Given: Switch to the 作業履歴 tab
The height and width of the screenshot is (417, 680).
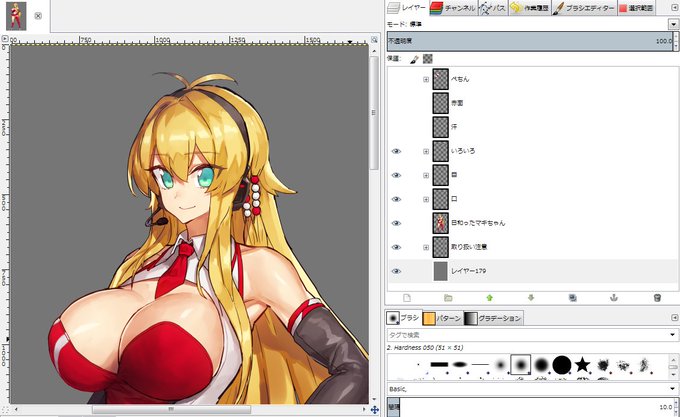Looking at the screenshot, I should click(x=530, y=8).
